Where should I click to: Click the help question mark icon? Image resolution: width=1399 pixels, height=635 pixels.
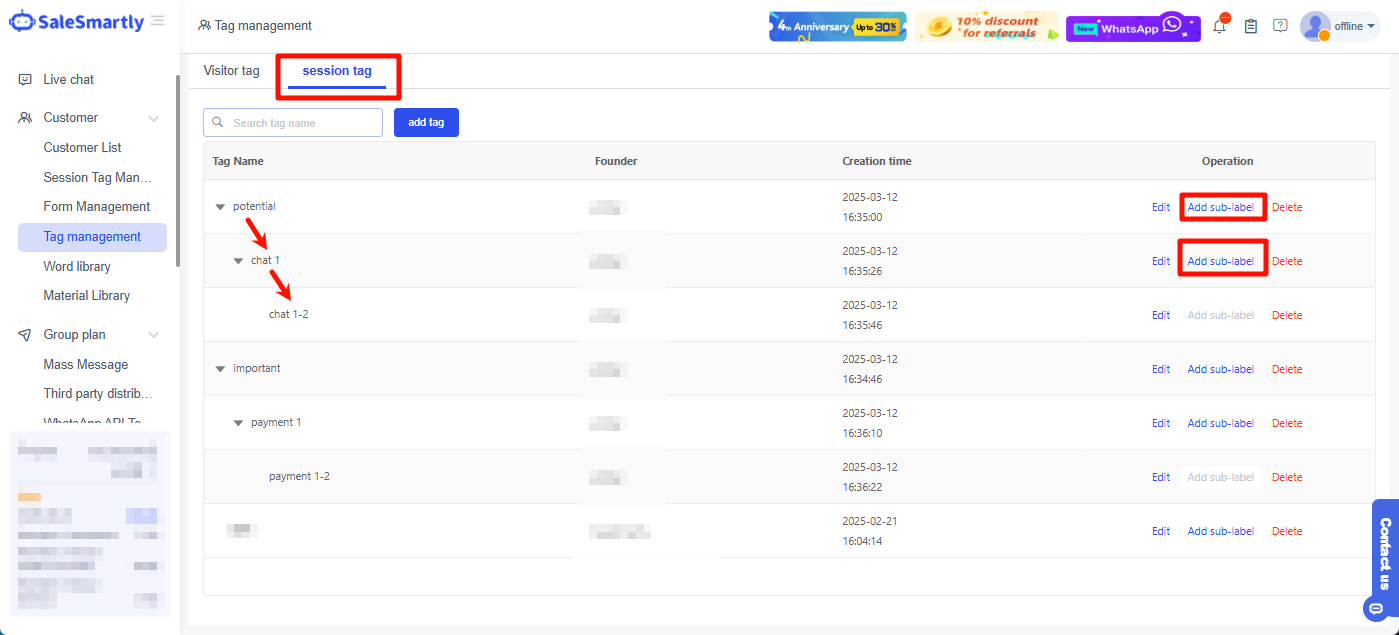[1280, 26]
